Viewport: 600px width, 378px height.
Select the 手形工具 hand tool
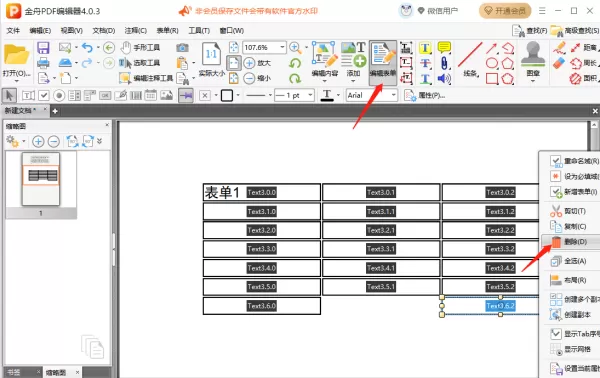140,47
